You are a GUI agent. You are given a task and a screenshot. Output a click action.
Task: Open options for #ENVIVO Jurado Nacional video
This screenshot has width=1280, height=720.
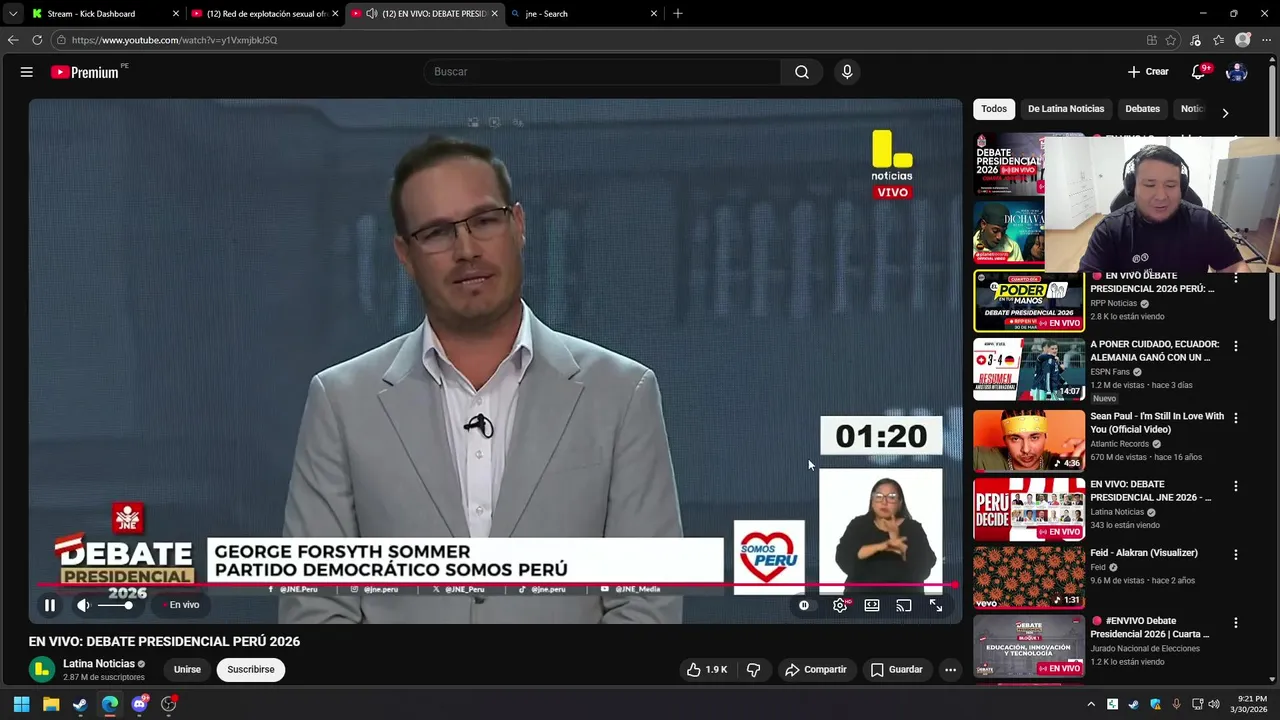click(1236, 622)
